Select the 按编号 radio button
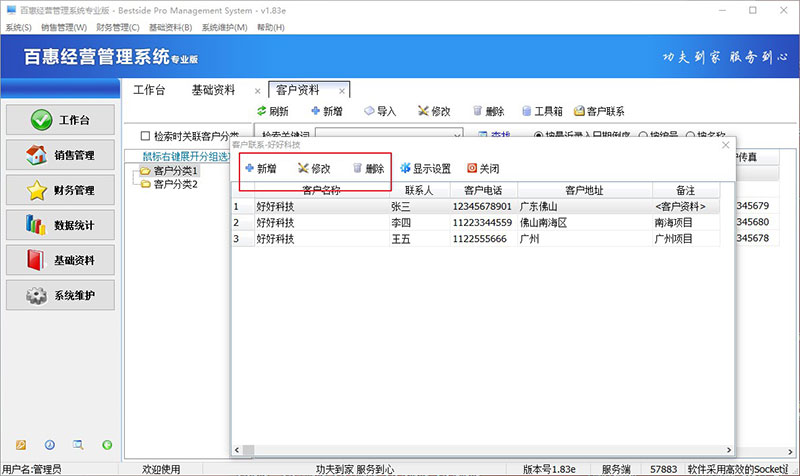This screenshot has width=800, height=476. pos(643,136)
